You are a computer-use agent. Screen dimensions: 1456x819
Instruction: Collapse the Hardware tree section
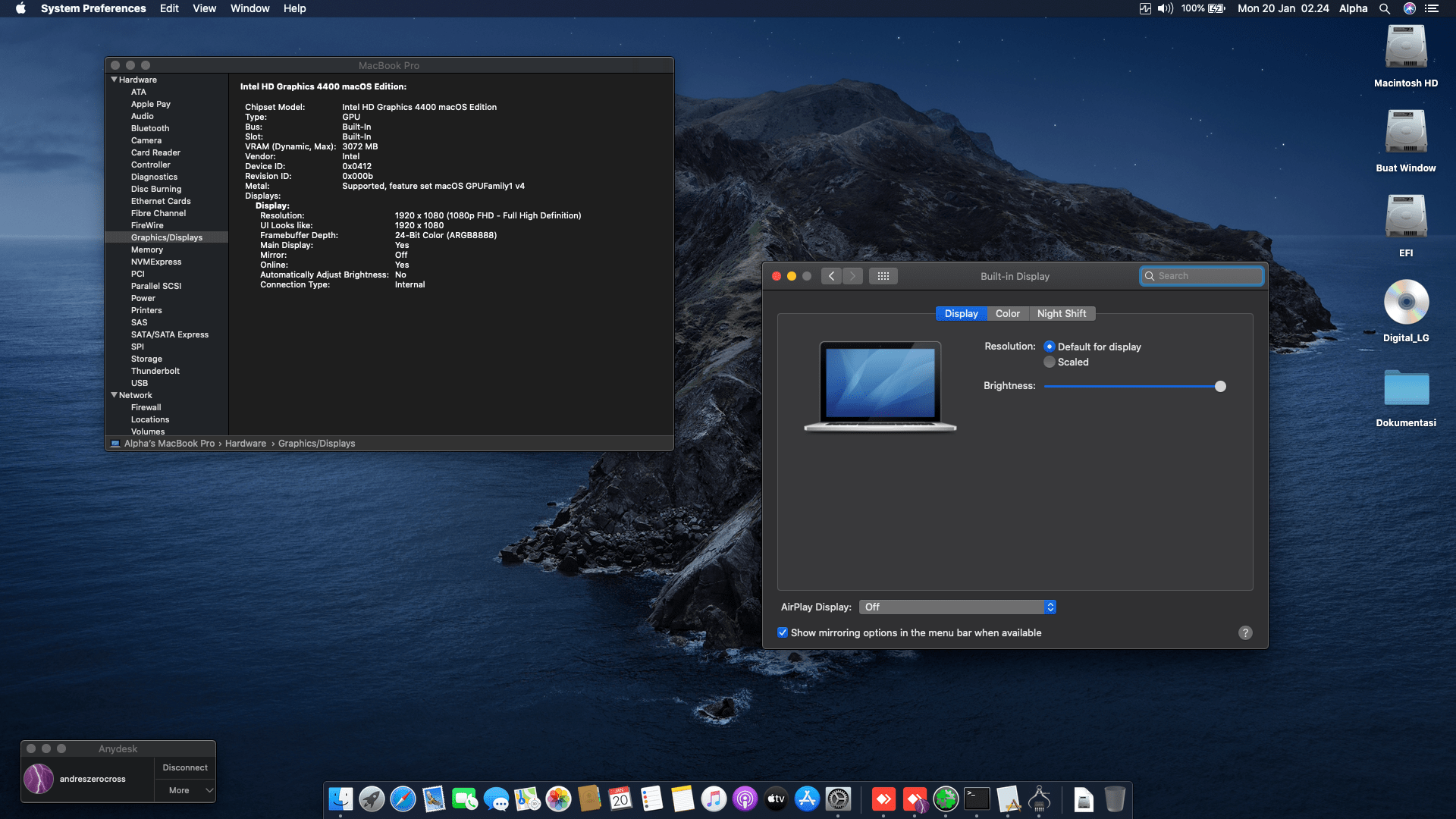coord(115,80)
